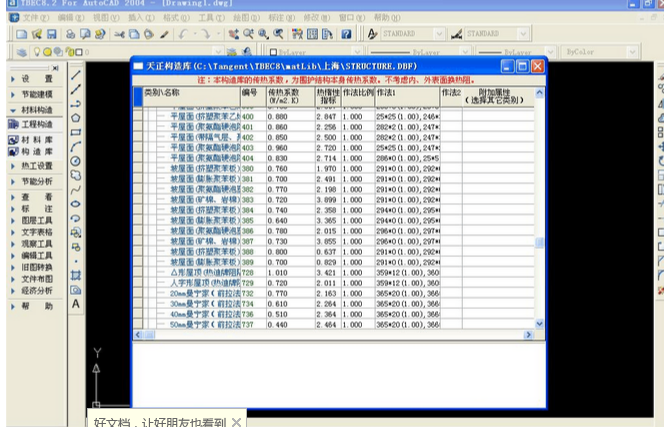Screen dimensions: 664x427
Task: Open the 工具 menu
Action: pos(211,18)
